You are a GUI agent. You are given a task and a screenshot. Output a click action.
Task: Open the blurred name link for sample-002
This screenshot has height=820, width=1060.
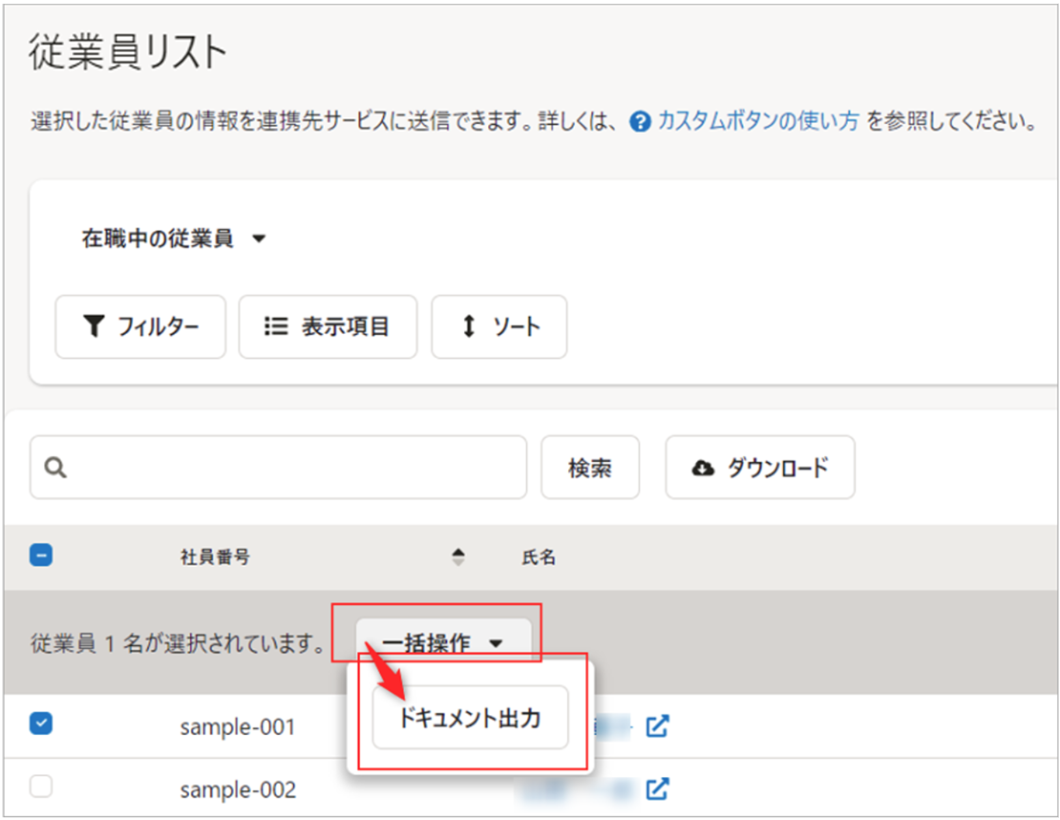[x=580, y=789]
